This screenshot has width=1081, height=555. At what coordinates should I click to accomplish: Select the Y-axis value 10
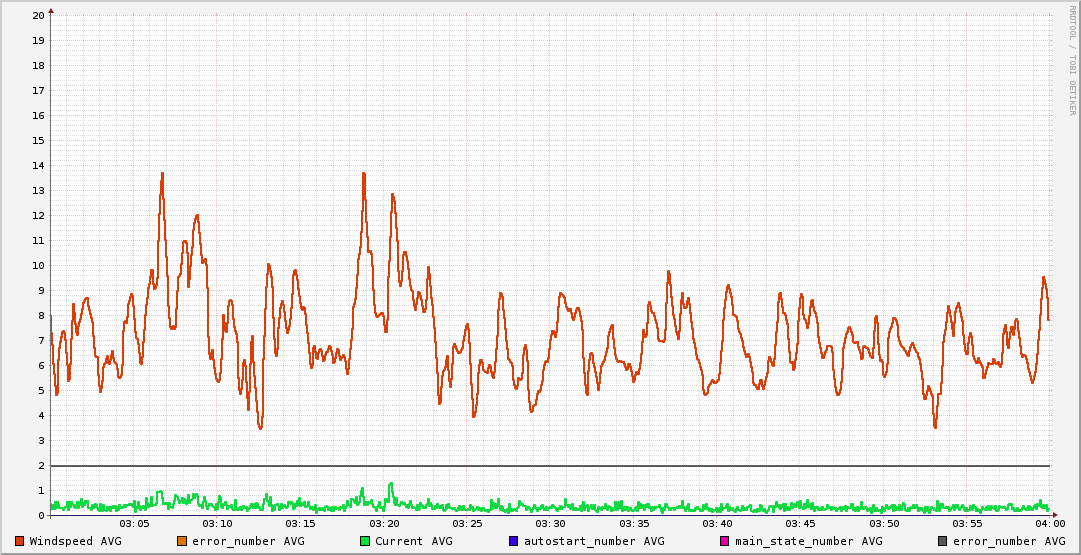[38, 266]
